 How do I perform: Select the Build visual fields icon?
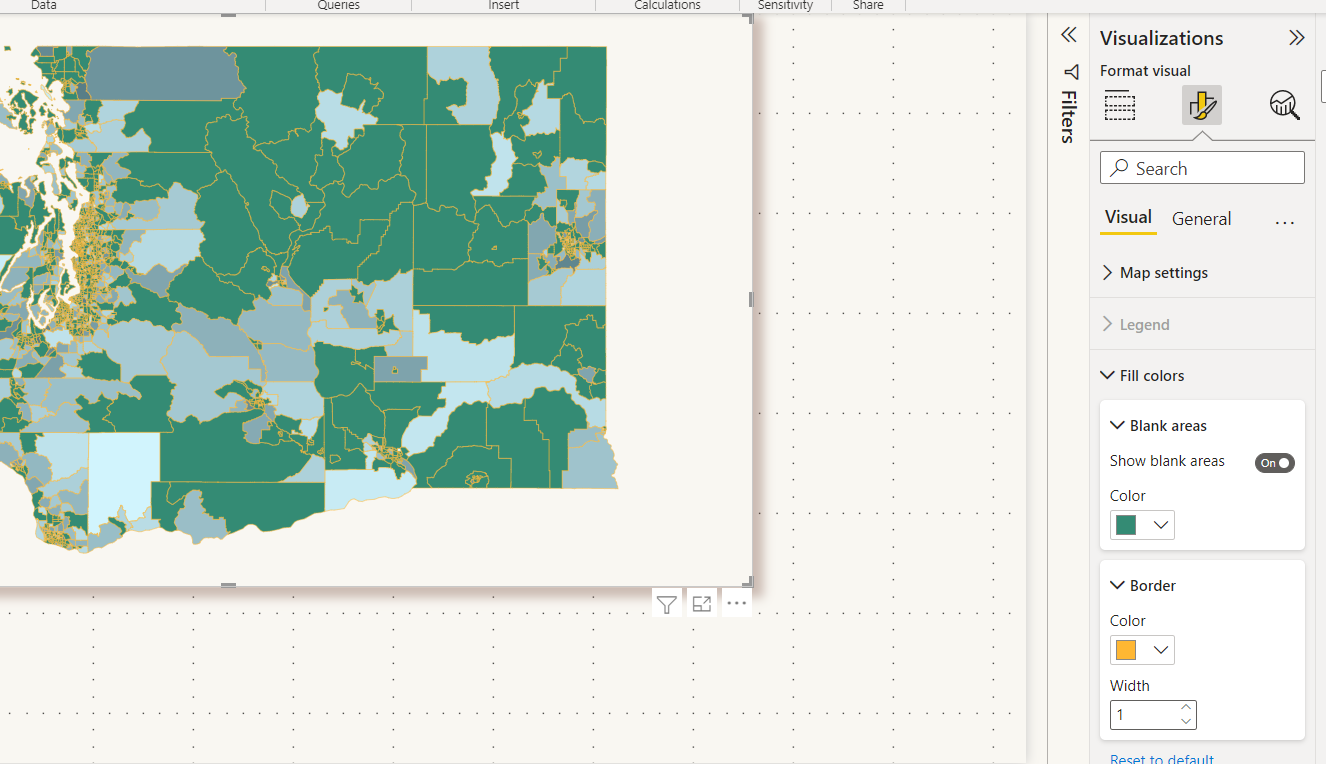click(x=1120, y=105)
